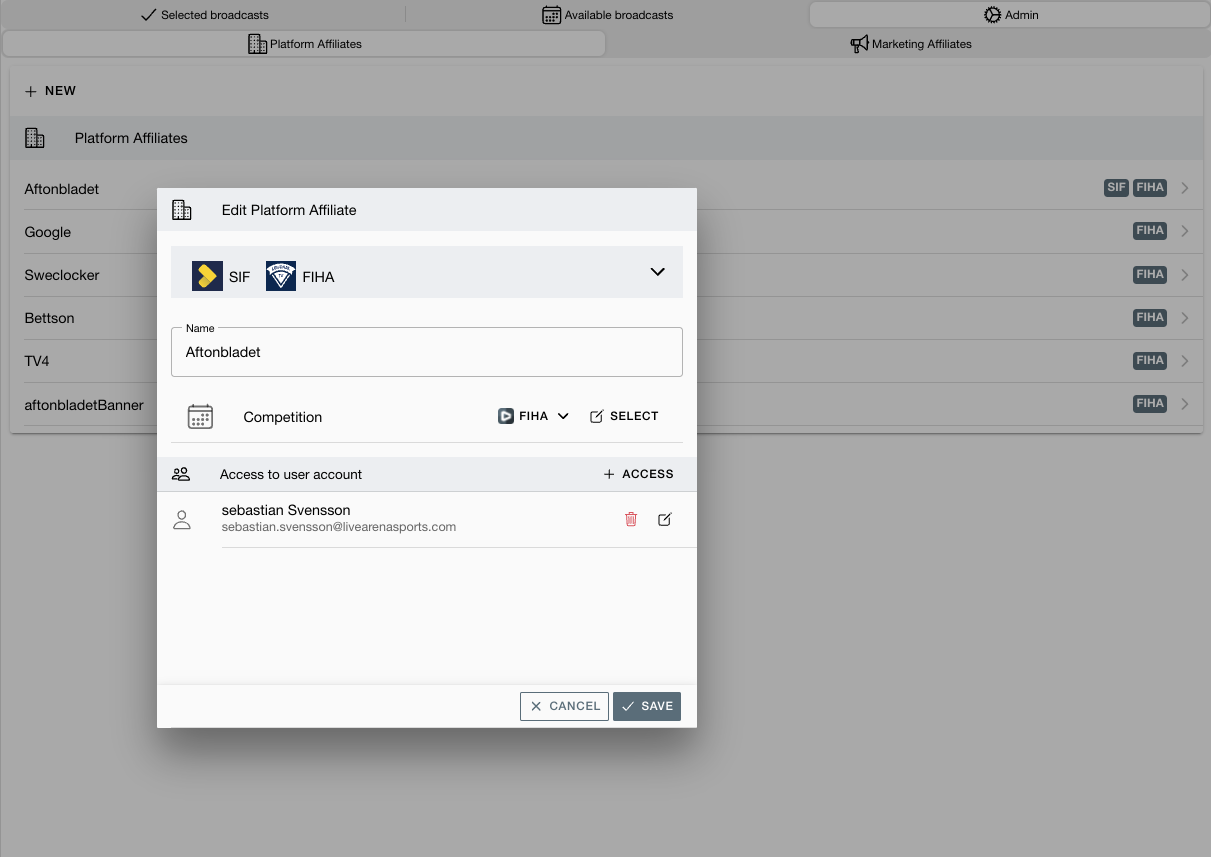Click the user avatar icon beside sebastian Svensson
This screenshot has width=1211, height=857.
(x=182, y=519)
